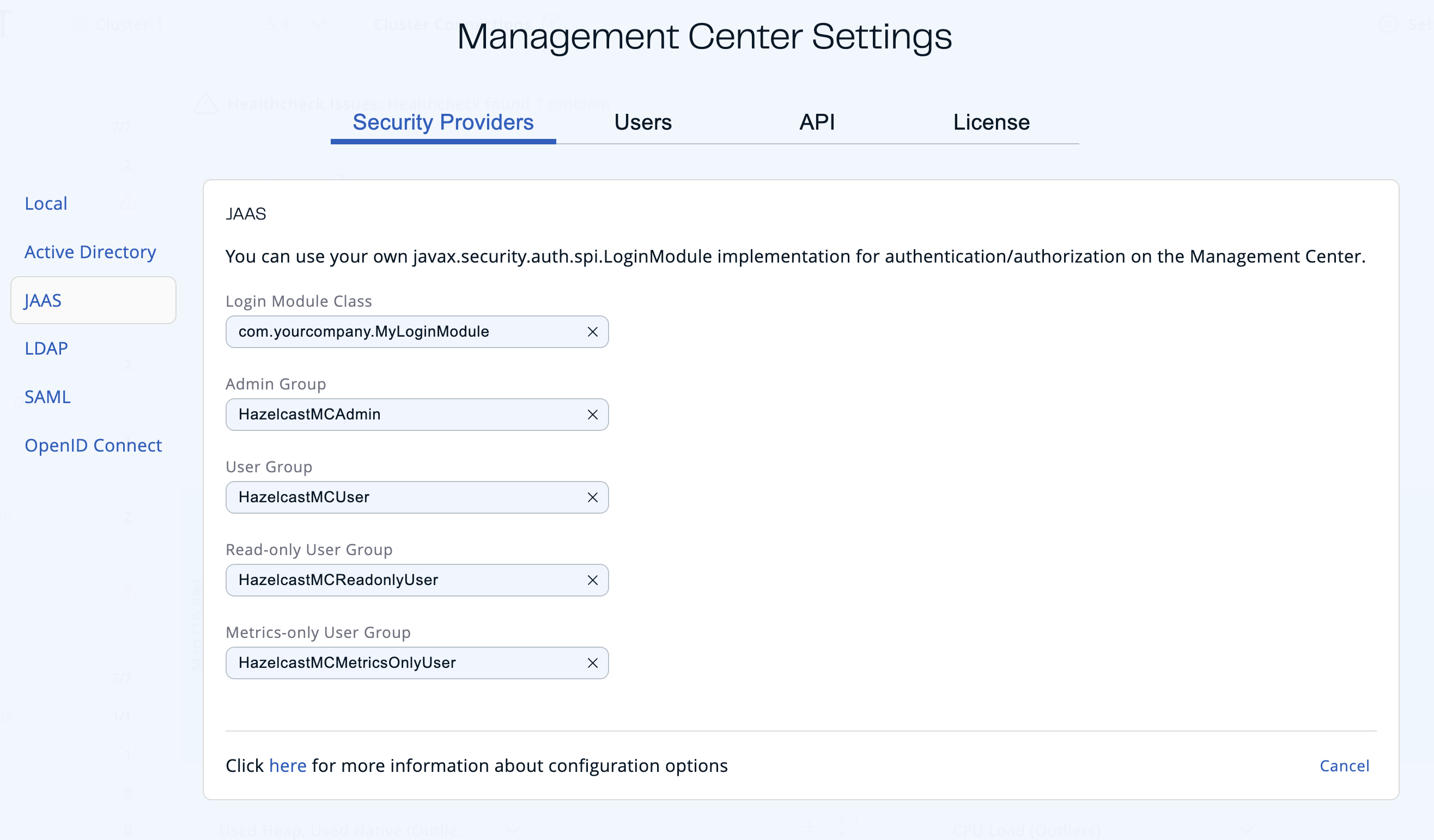The image size is (1434, 840).
Task: Switch to the License tab
Action: click(990, 122)
